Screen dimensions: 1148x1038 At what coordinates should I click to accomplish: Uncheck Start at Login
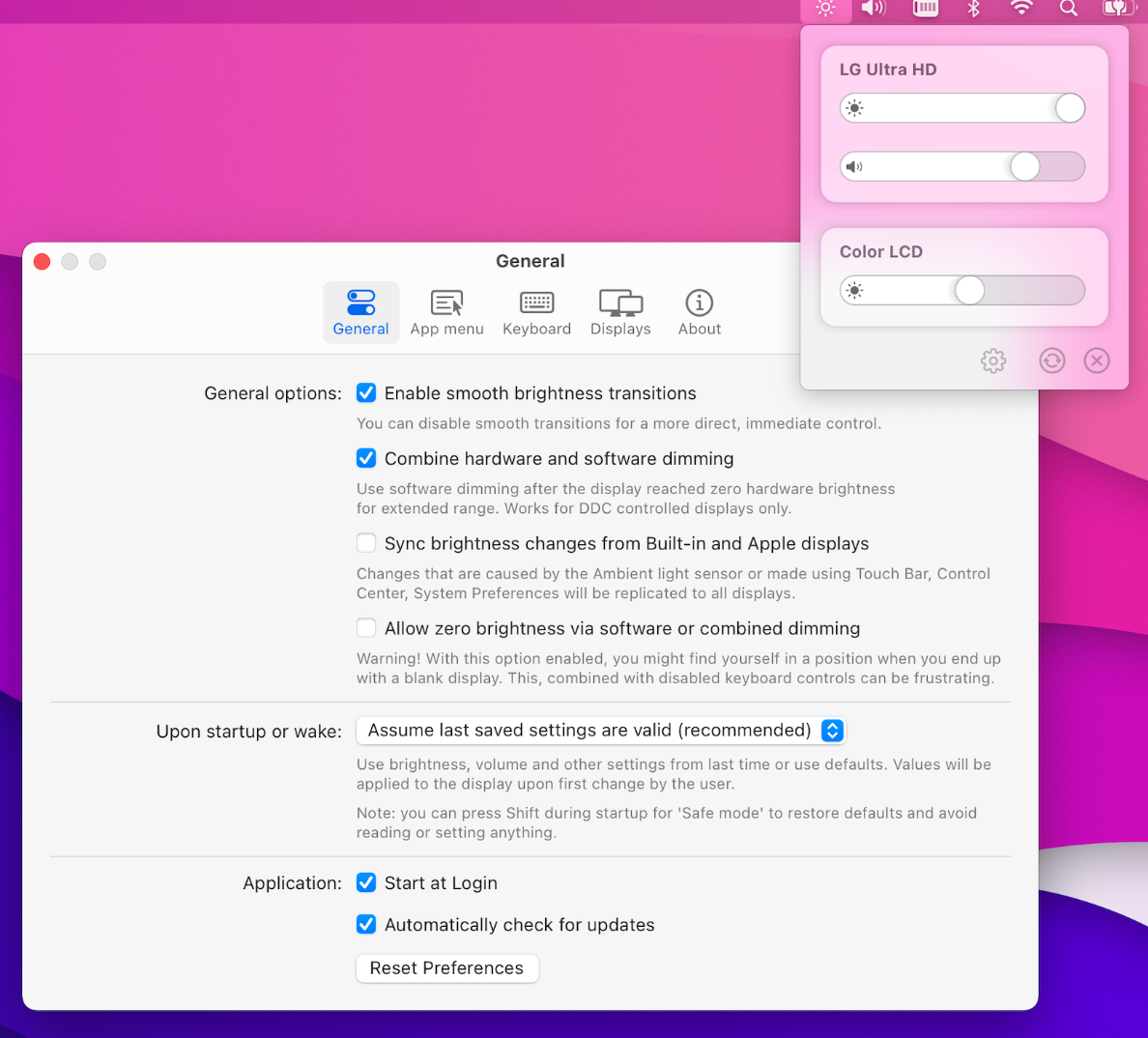pyautogui.click(x=366, y=882)
